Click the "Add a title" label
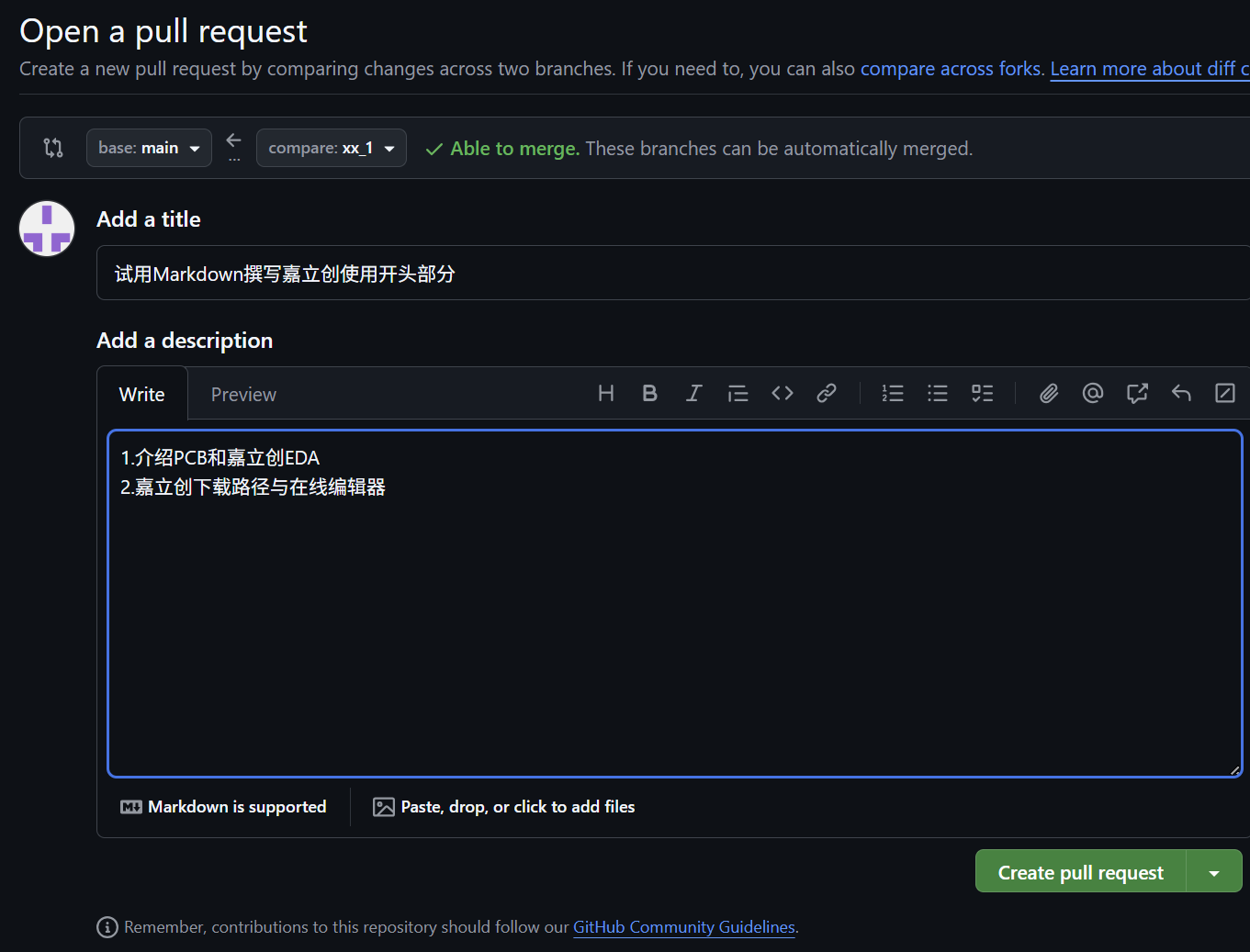The height and width of the screenshot is (952, 1250). click(149, 219)
